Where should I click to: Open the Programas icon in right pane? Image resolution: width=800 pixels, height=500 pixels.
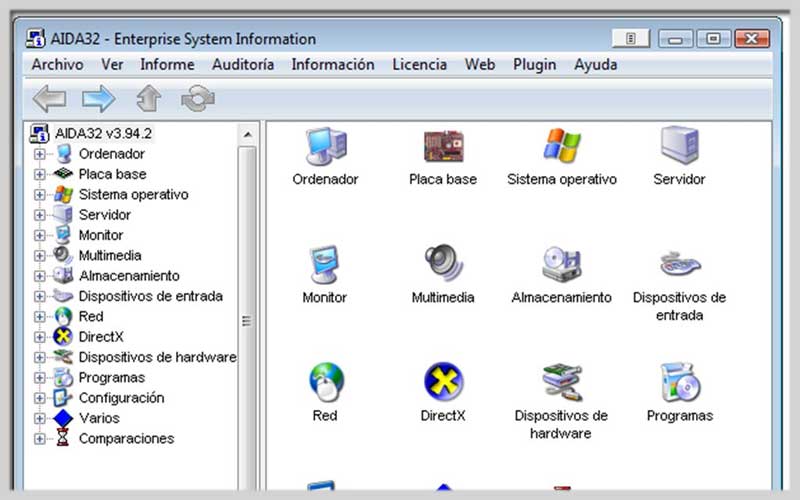tap(680, 382)
